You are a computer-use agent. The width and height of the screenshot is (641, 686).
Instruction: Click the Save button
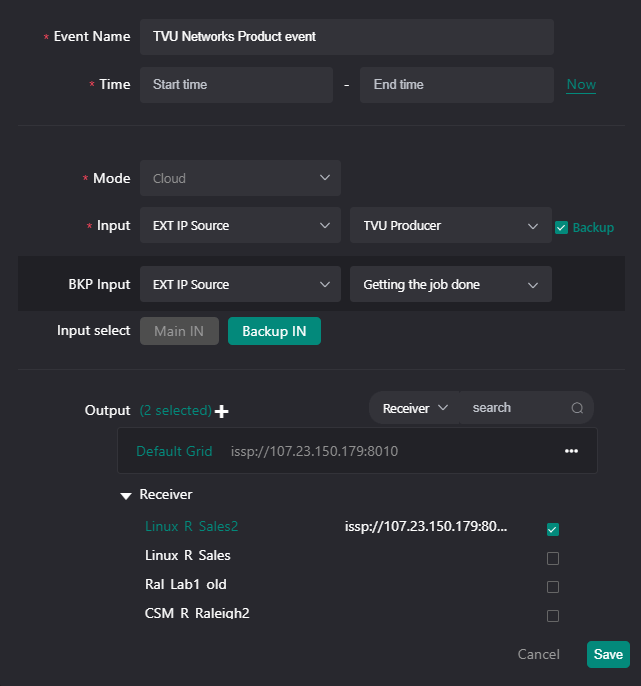click(x=608, y=654)
